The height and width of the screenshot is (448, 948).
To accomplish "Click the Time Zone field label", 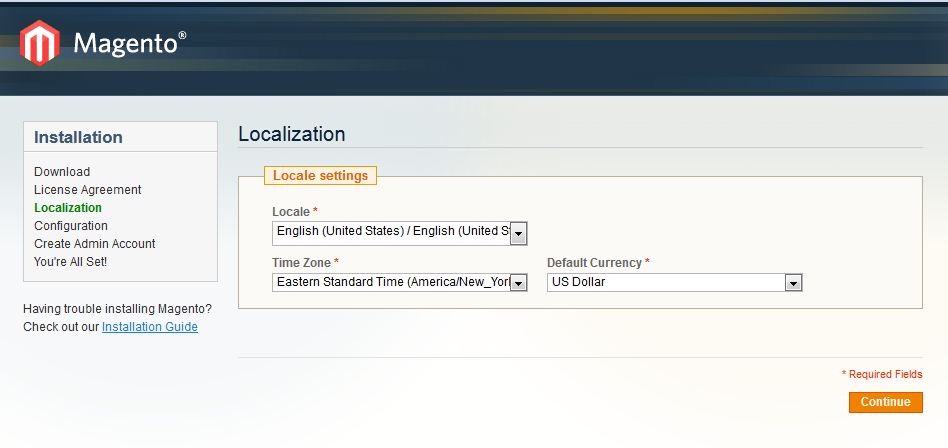I will pyautogui.click(x=305, y=263).
